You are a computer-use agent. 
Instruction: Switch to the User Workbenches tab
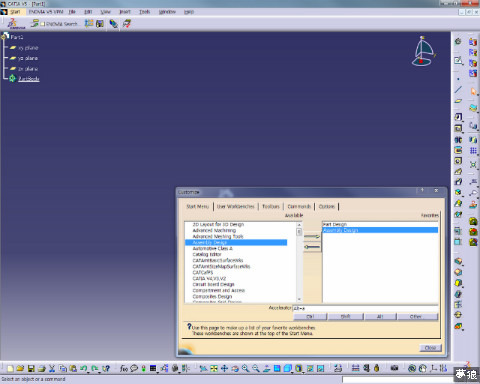pyautogui.click(x=235, y=206)
